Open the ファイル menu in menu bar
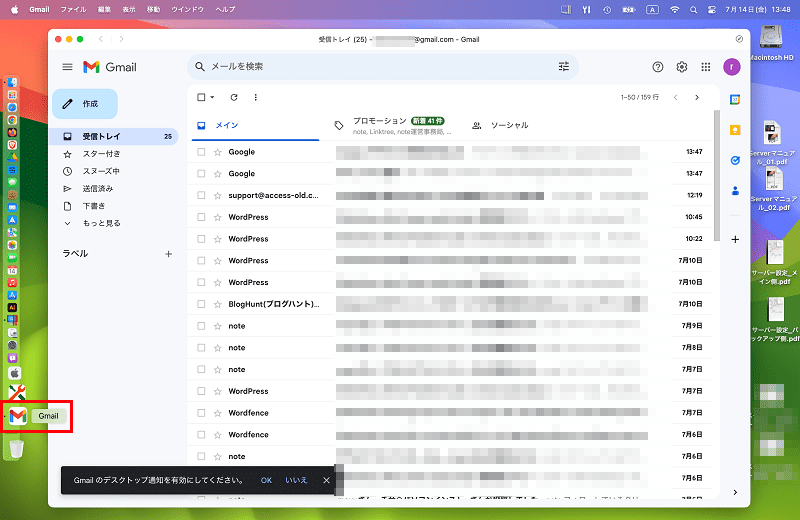800x520 pixels. (x=73, y=9)
